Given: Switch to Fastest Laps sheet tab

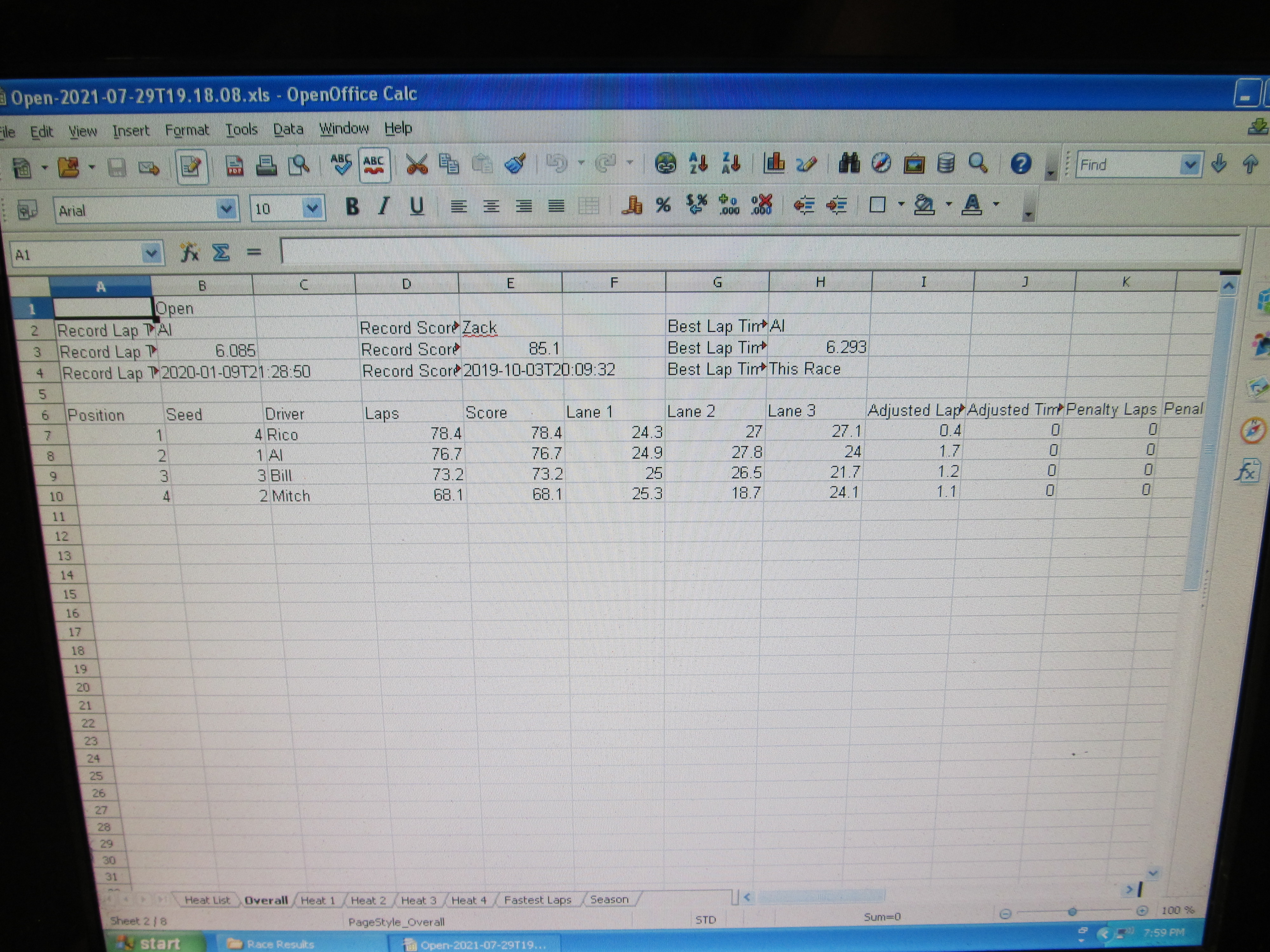Looking at the screenshot, I should point(538,900).
